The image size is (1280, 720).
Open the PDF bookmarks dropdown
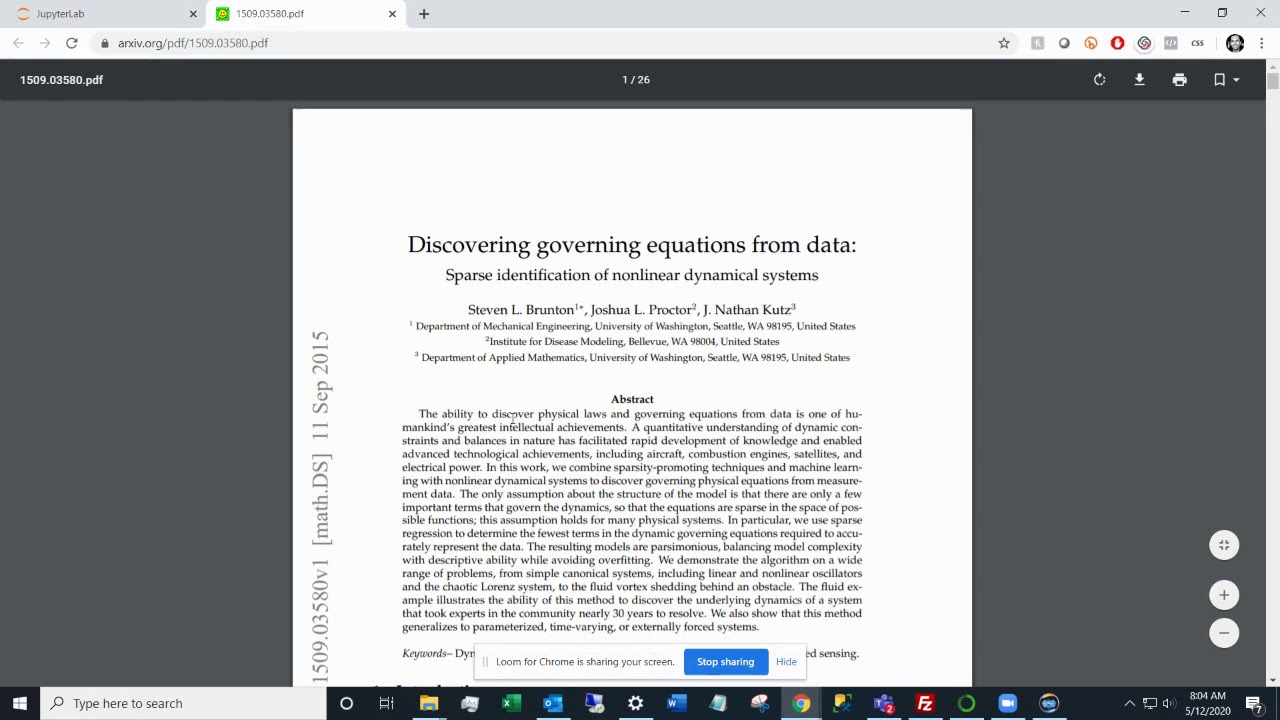[1226, 80]
